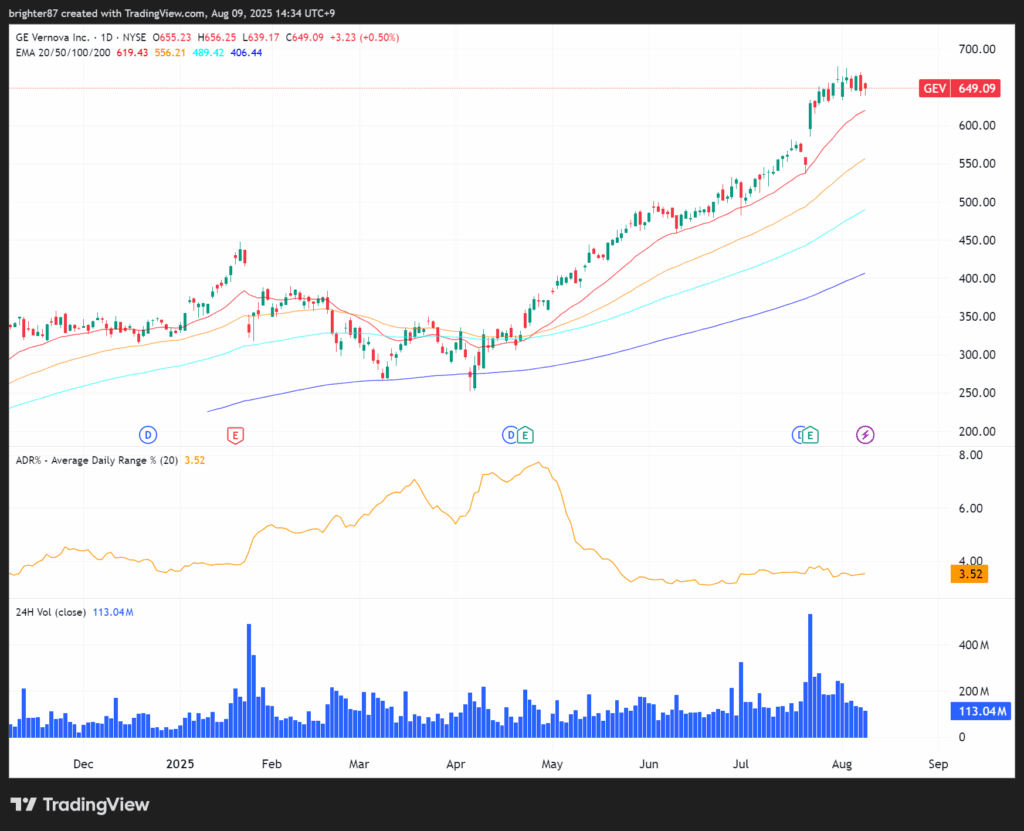
Task: Click the Dec label on time axis
Action: pos(83,764)
